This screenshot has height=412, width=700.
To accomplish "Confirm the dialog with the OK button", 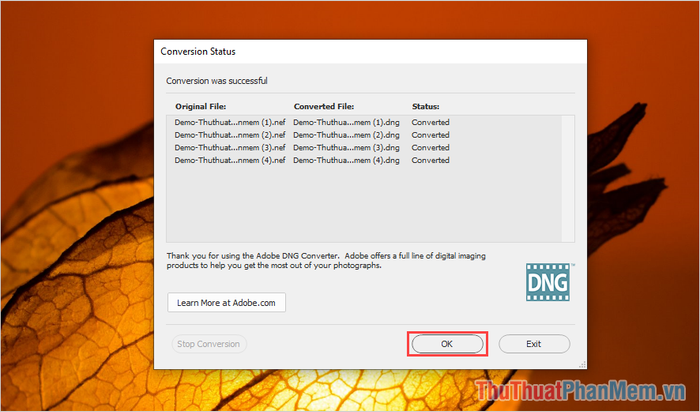I will tap(447, 344).
